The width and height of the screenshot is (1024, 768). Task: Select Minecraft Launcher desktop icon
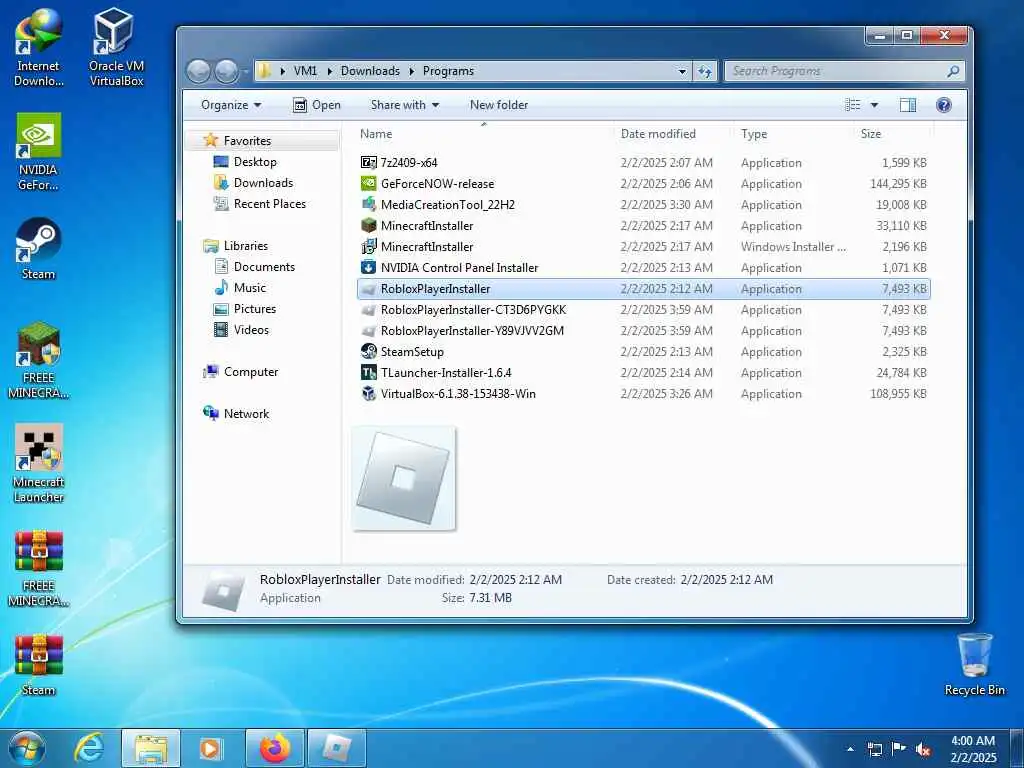point(39,464)
